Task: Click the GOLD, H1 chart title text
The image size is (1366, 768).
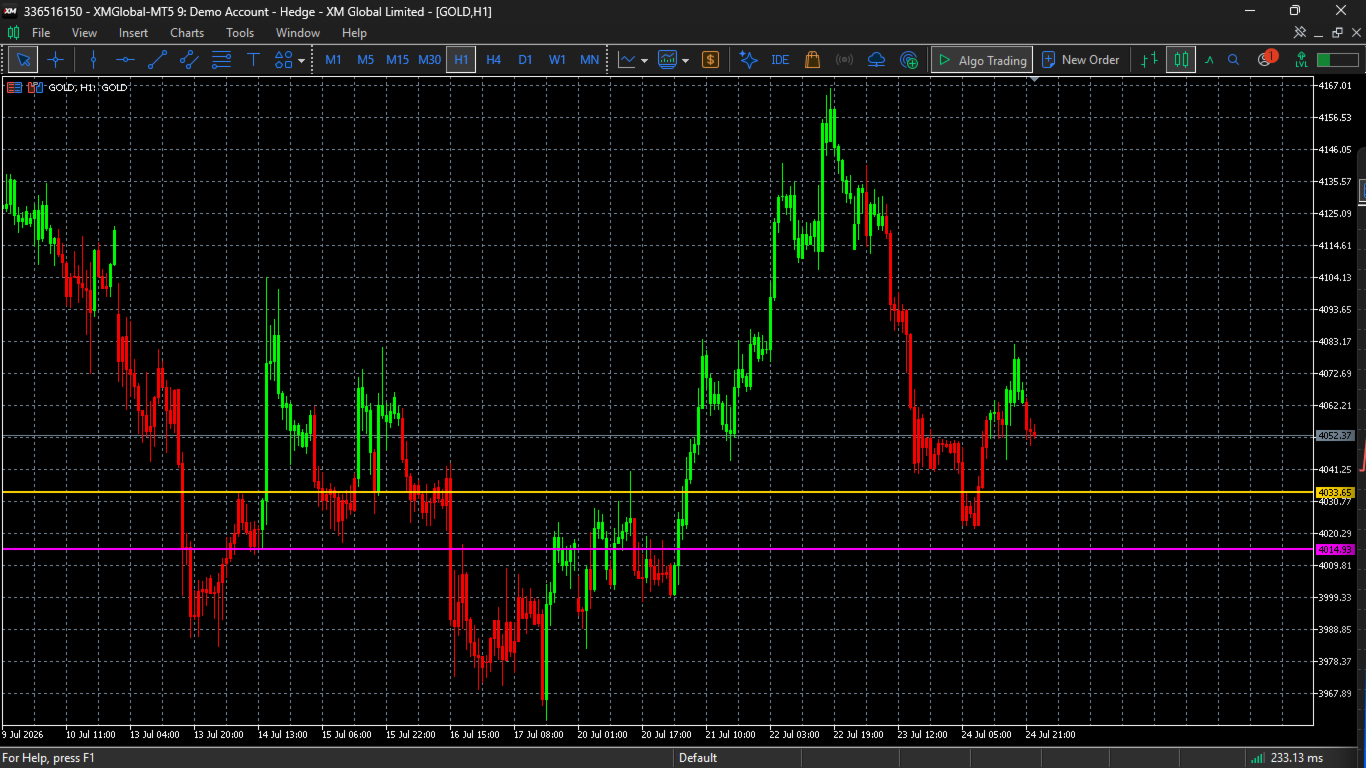Action: pos(88,88)
